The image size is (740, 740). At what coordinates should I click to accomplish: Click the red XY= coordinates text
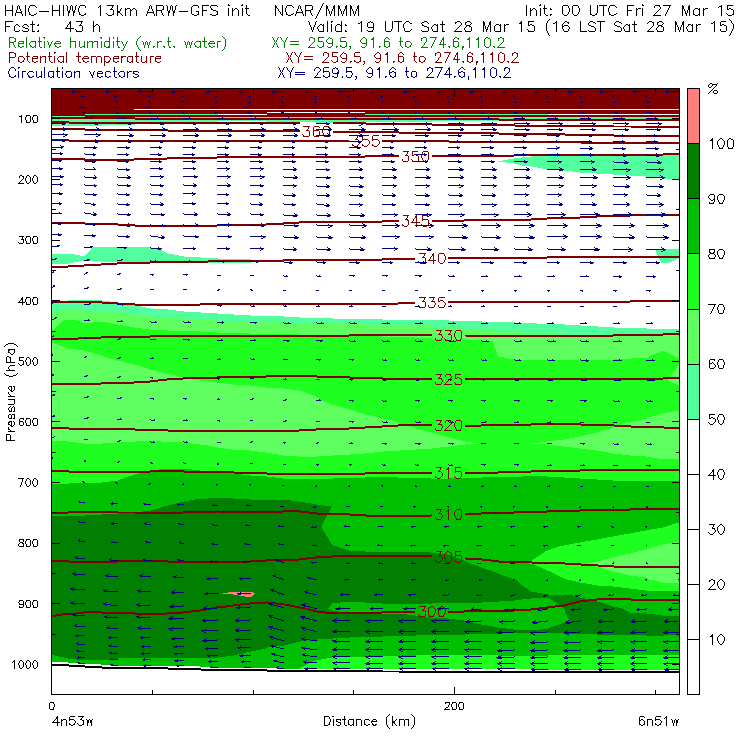click(x=402, y=58)
